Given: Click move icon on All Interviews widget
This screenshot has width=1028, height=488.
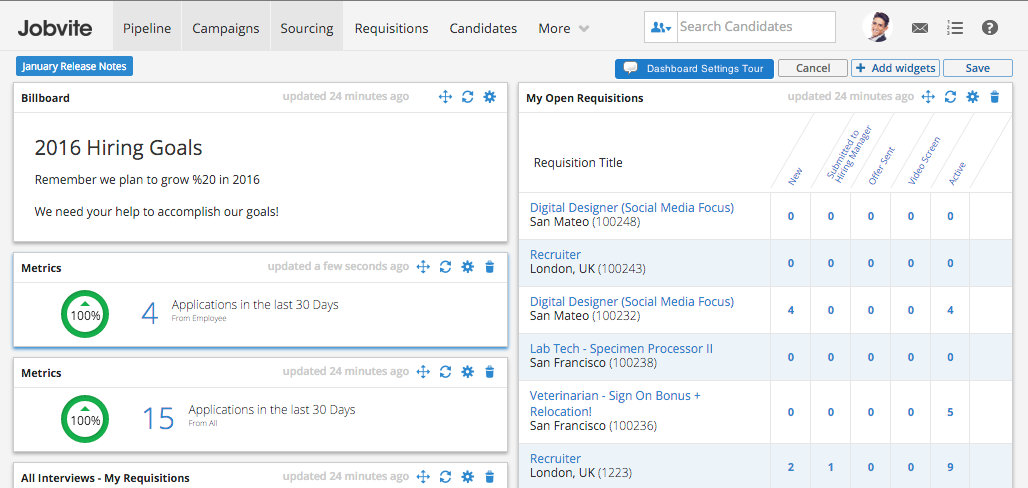Looking at the screenshot, I should tap(423, 477).
